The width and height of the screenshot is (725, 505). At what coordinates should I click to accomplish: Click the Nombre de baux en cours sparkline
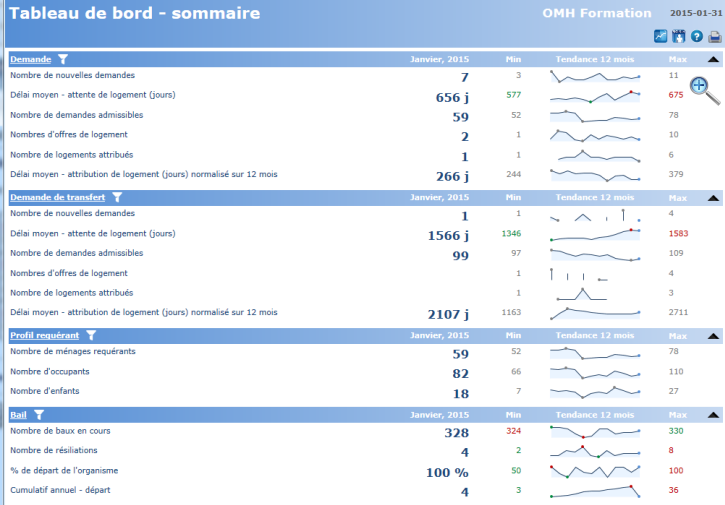point(594,432)
